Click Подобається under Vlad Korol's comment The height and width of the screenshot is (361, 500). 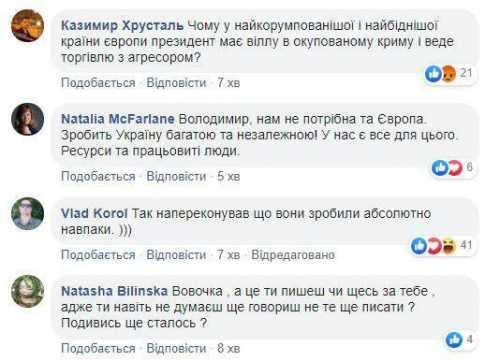[98, 255]
